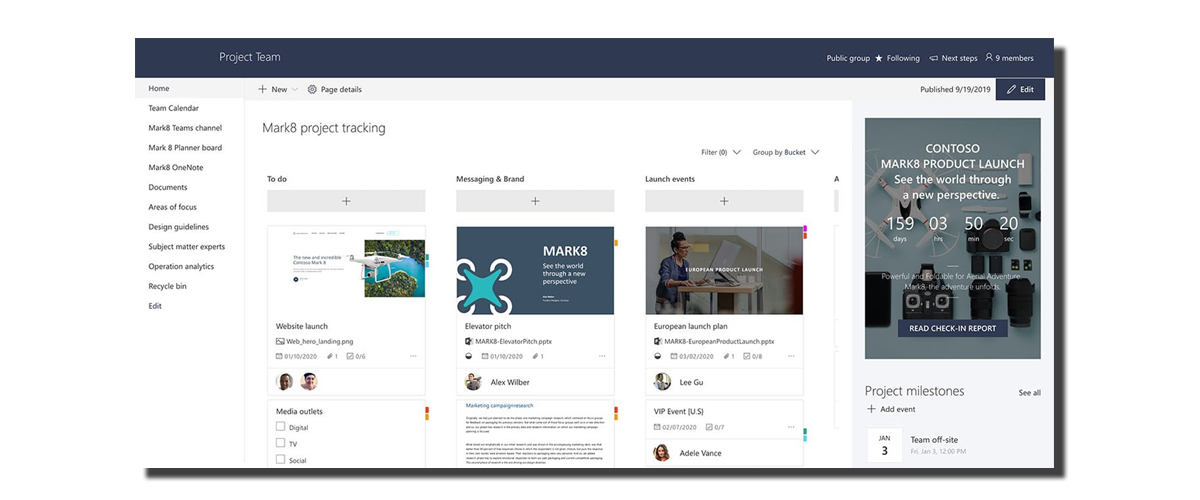The width and height of the screenshot is (1200, 500).
Task: Click the progress circle on Elevator pitch card
Action: point(469,356)
